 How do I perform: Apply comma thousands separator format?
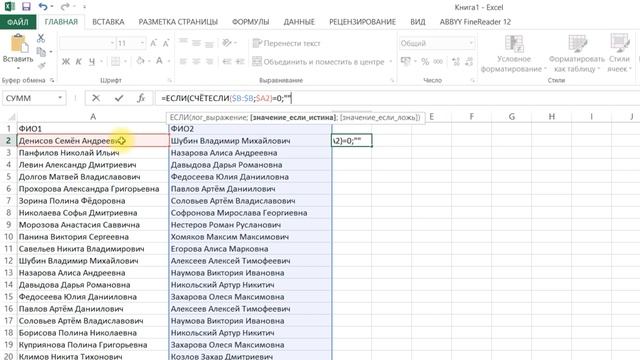pos(438,62)
